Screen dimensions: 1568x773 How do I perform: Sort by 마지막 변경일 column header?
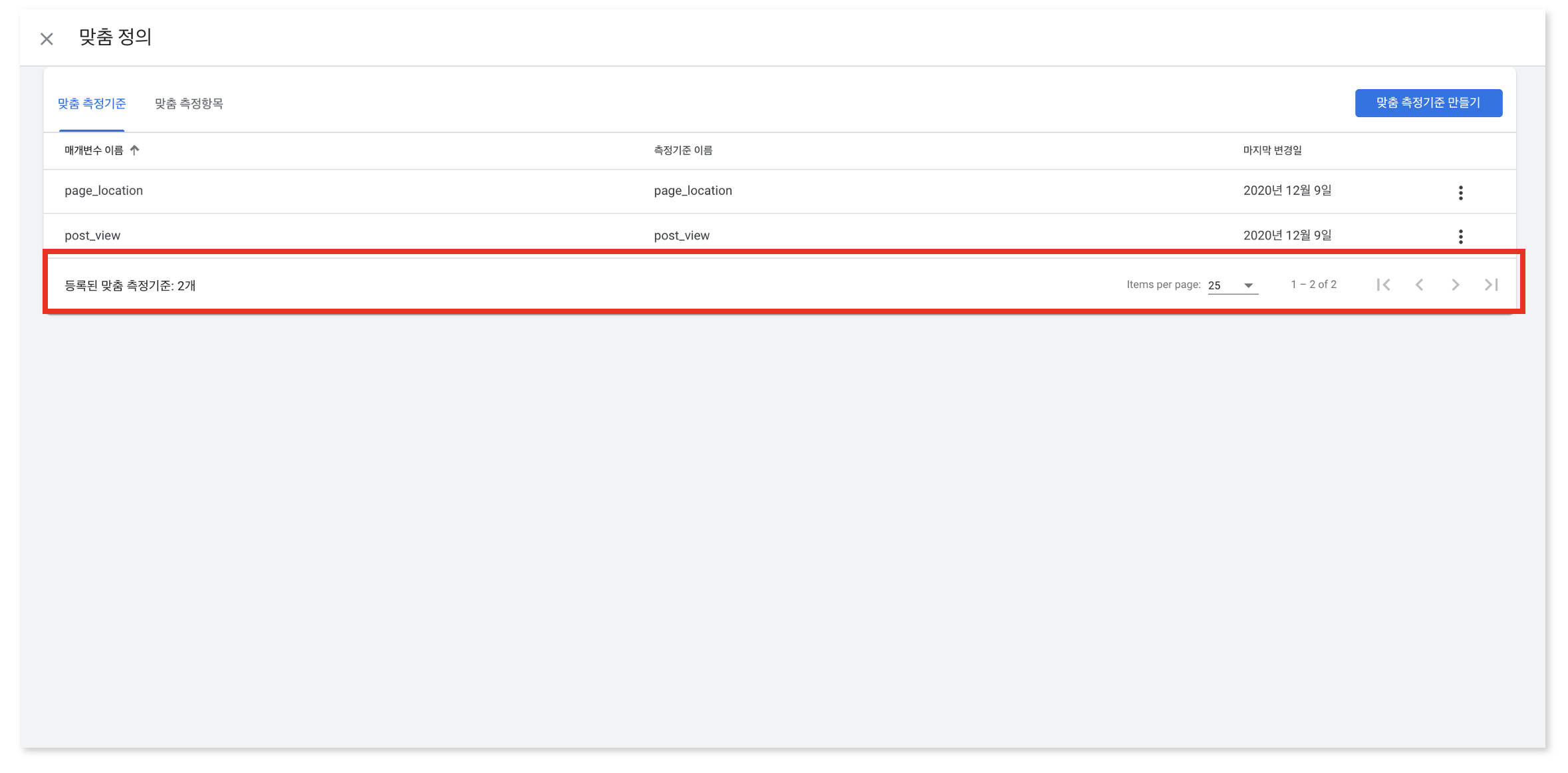(x=1272, y=150)
